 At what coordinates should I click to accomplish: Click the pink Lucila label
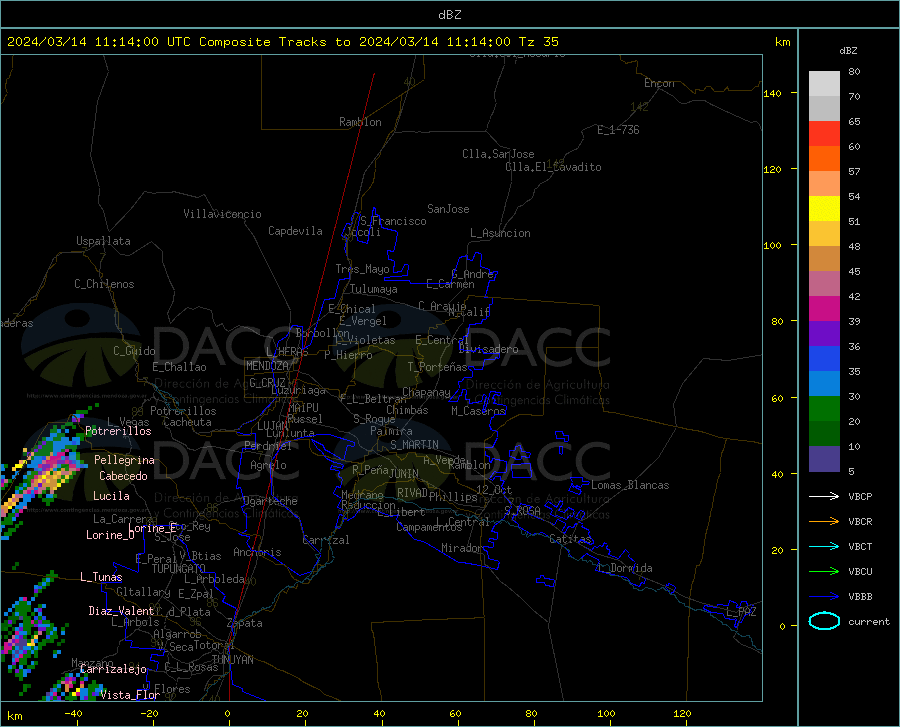[111, 496]
